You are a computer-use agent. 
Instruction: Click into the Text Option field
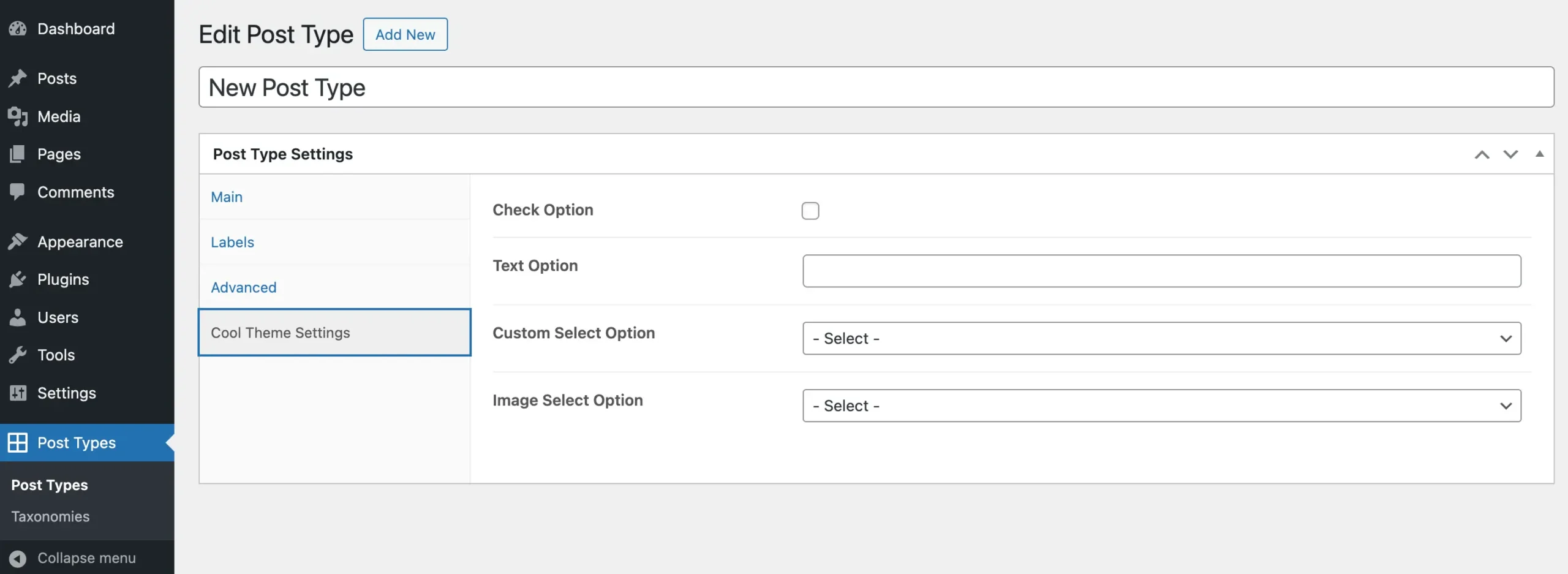1161,271
